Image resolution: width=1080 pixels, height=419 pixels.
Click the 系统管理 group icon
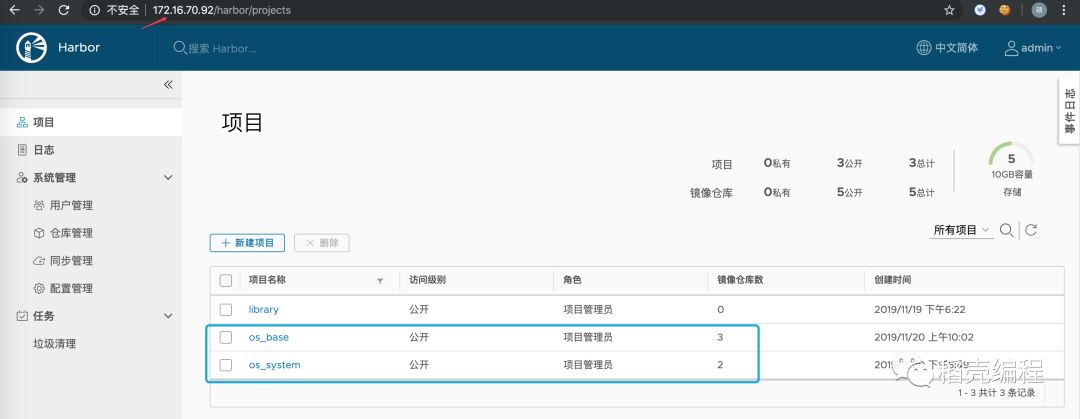pyautogui.click(x=22, y=177)
